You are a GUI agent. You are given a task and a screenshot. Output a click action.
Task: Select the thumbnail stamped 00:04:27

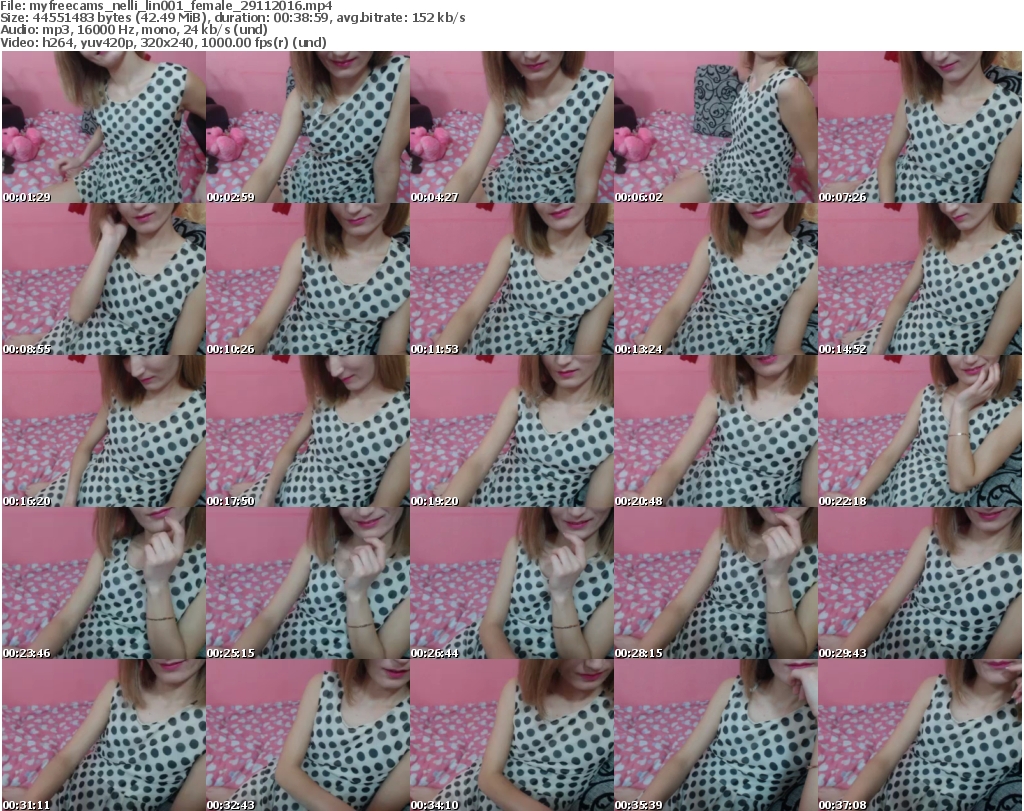click(511, 127)
